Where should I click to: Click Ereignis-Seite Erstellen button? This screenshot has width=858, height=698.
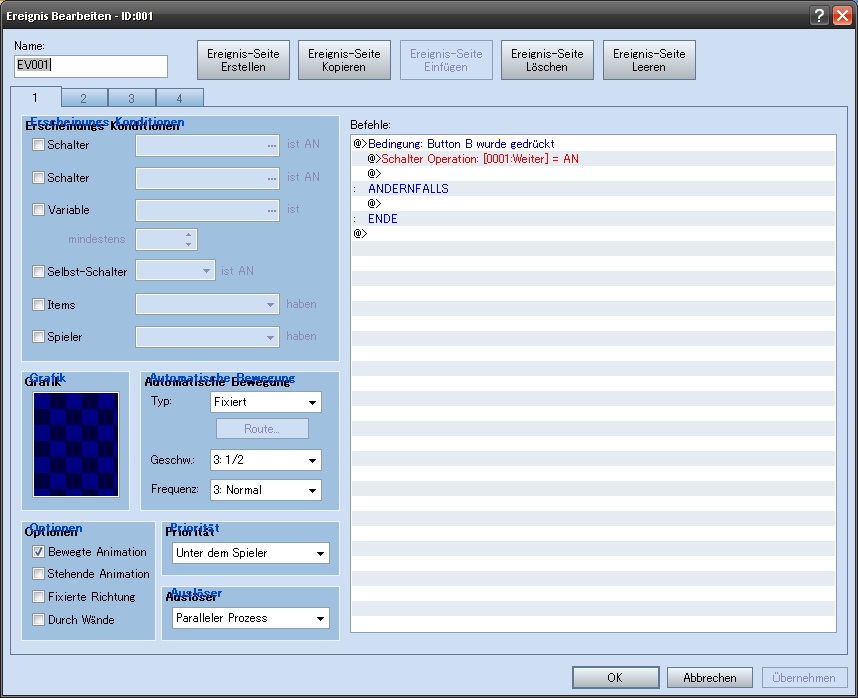(243, 60)
